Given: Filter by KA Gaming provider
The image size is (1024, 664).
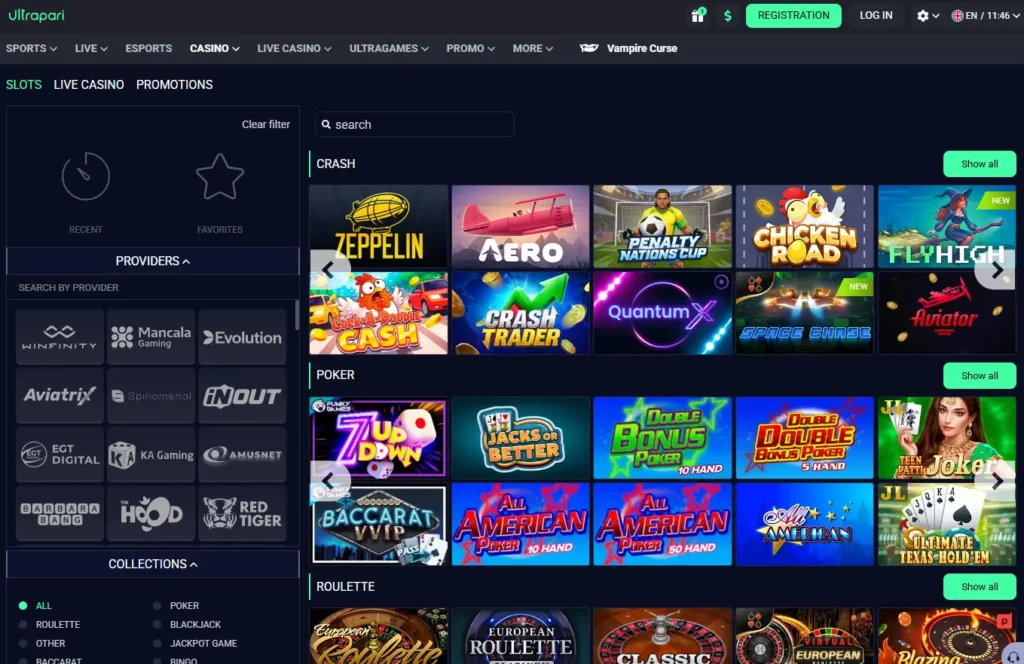Looking at the screenshot, I should tap(151, 454).
